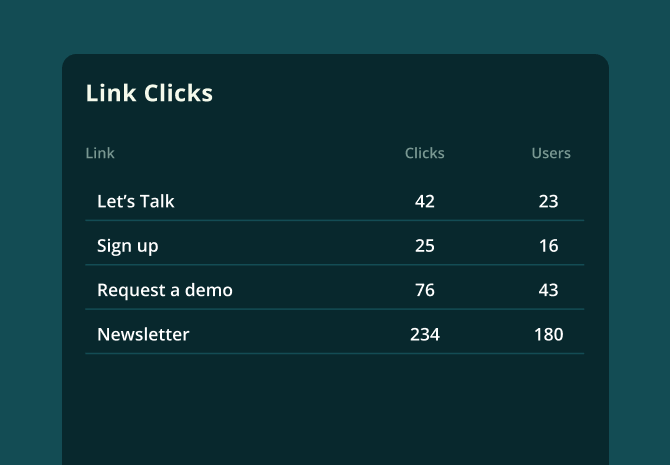Select the Clicks column header
This screenshot has width=670, height=465.
[x=425, y=153]
